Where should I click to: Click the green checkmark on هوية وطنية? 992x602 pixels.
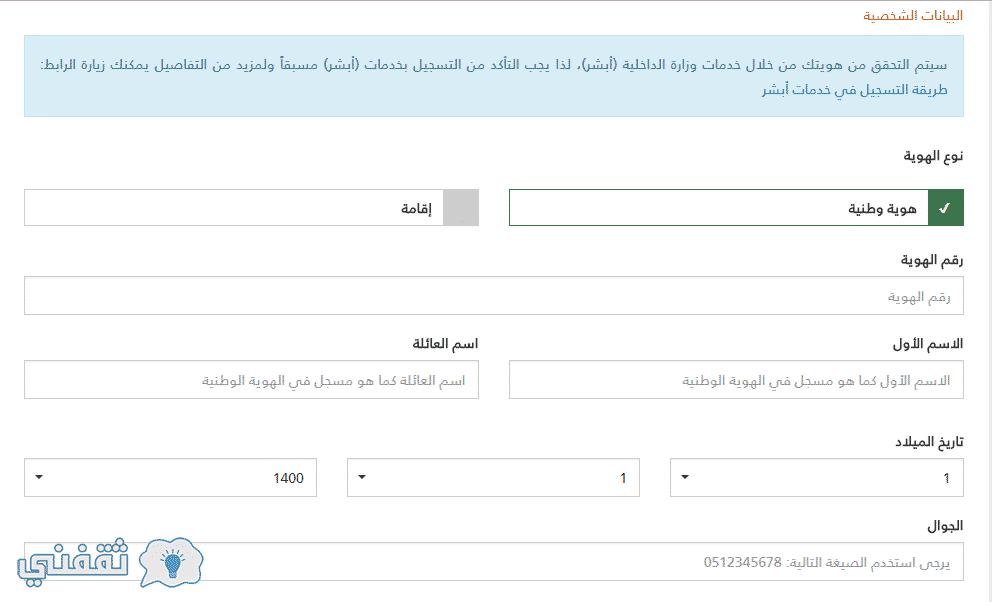[x=946, y=207]
